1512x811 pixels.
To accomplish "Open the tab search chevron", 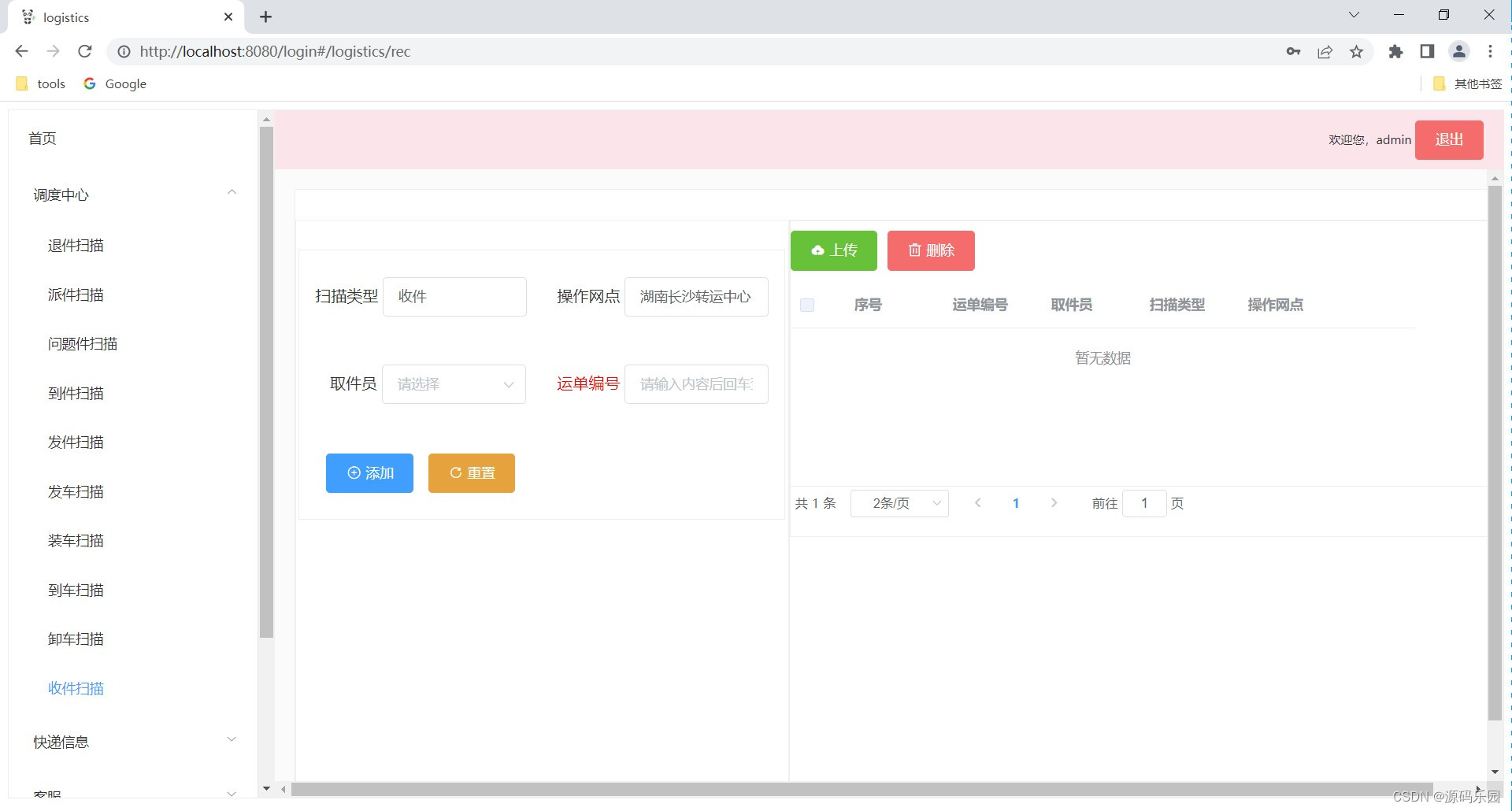I will point(1354,15).
